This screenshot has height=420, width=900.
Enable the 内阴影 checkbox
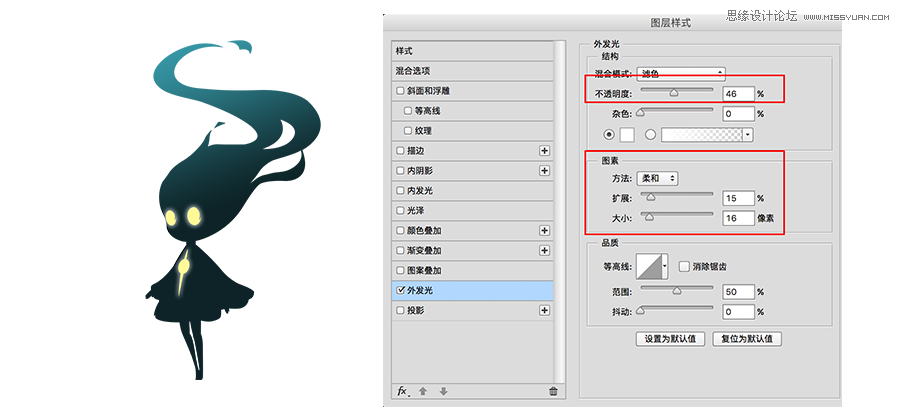(400, 171)
